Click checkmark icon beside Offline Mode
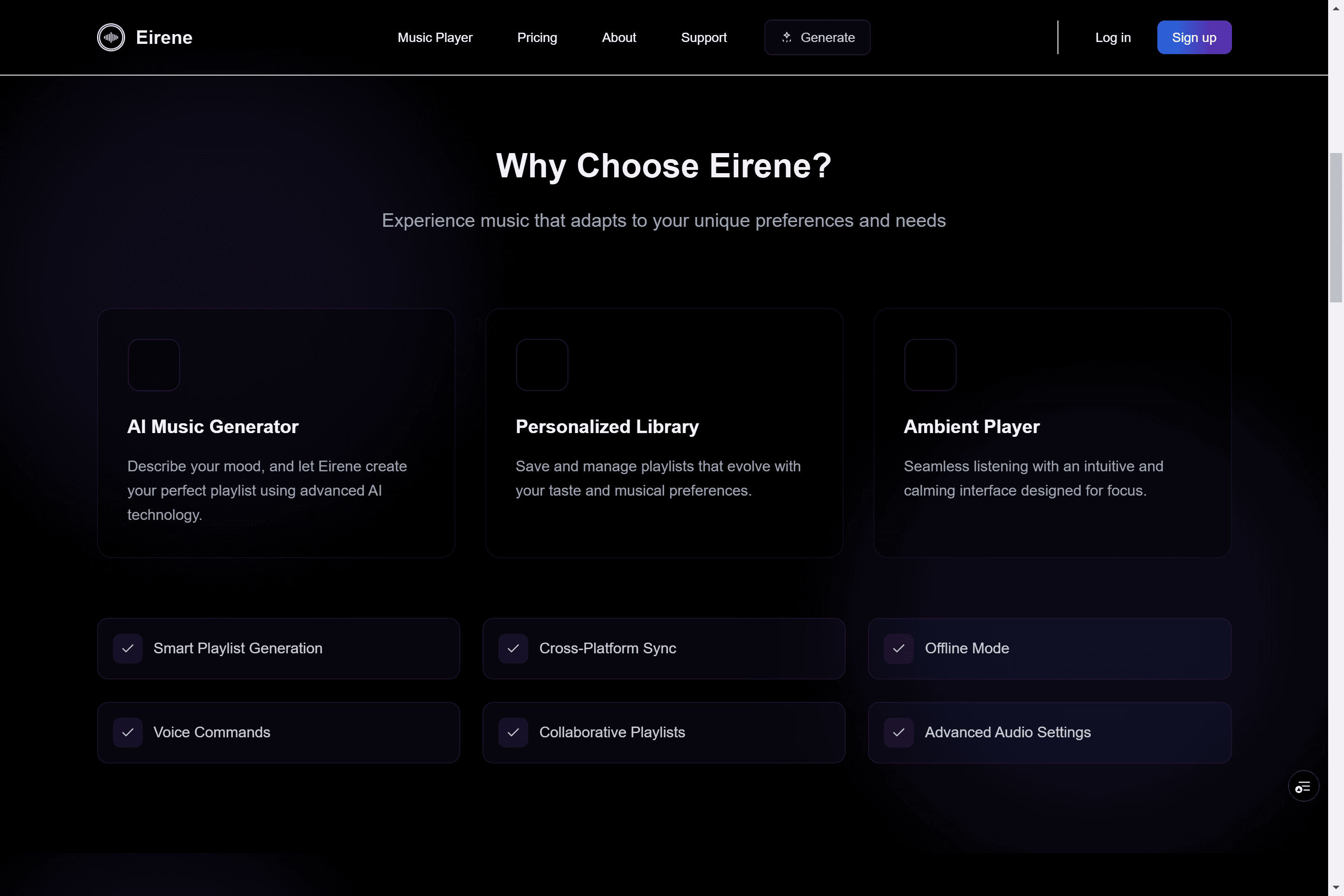Image resolution: width=1344 pixels, height=896 pixels. [x=899, y=649]
